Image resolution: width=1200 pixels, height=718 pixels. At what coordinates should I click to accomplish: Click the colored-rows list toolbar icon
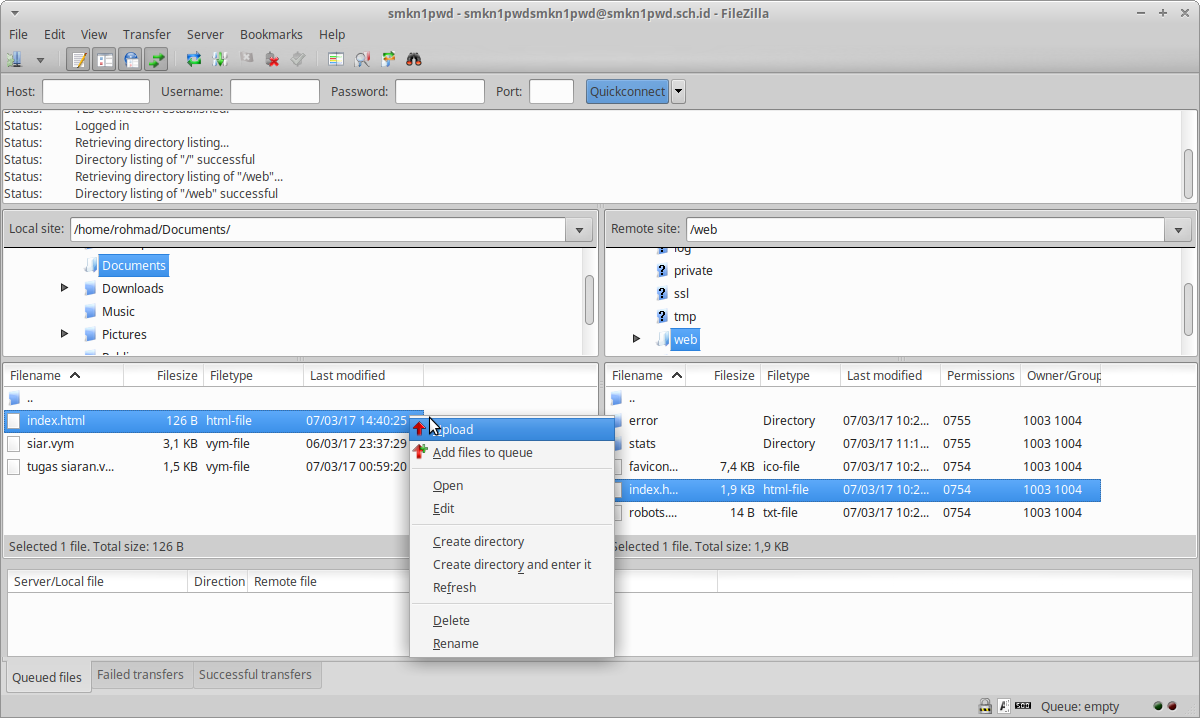tap(336, 60)
